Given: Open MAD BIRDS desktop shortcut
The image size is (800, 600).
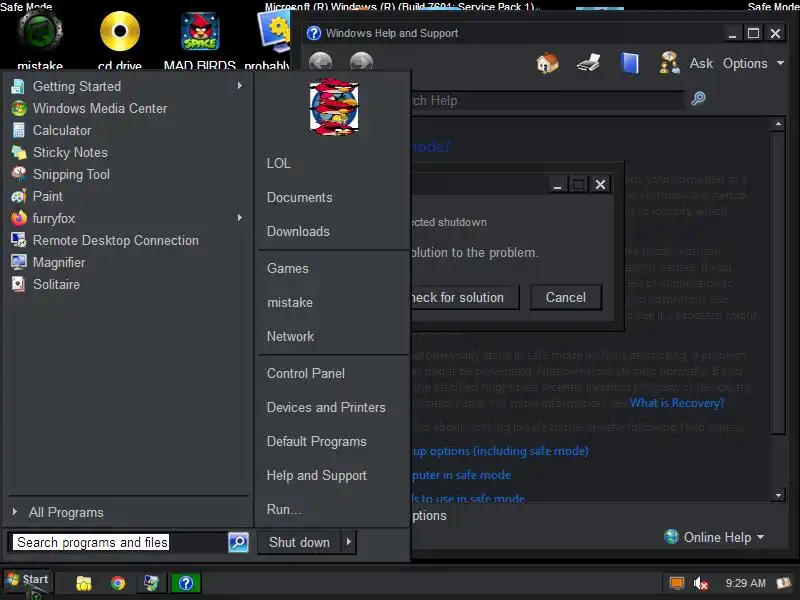Looking at the screenshot, I should point(199,38).
